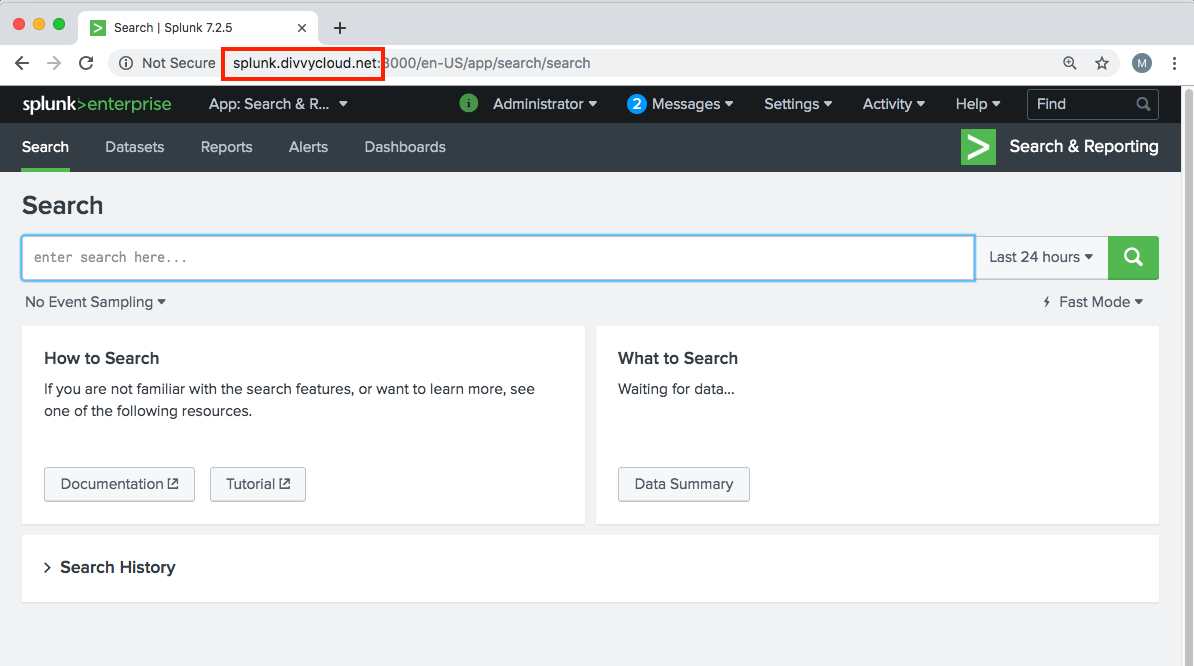
Task: Click the 'Waiting for data...' text
Action: pyautogui.click(x=676, y=389)
